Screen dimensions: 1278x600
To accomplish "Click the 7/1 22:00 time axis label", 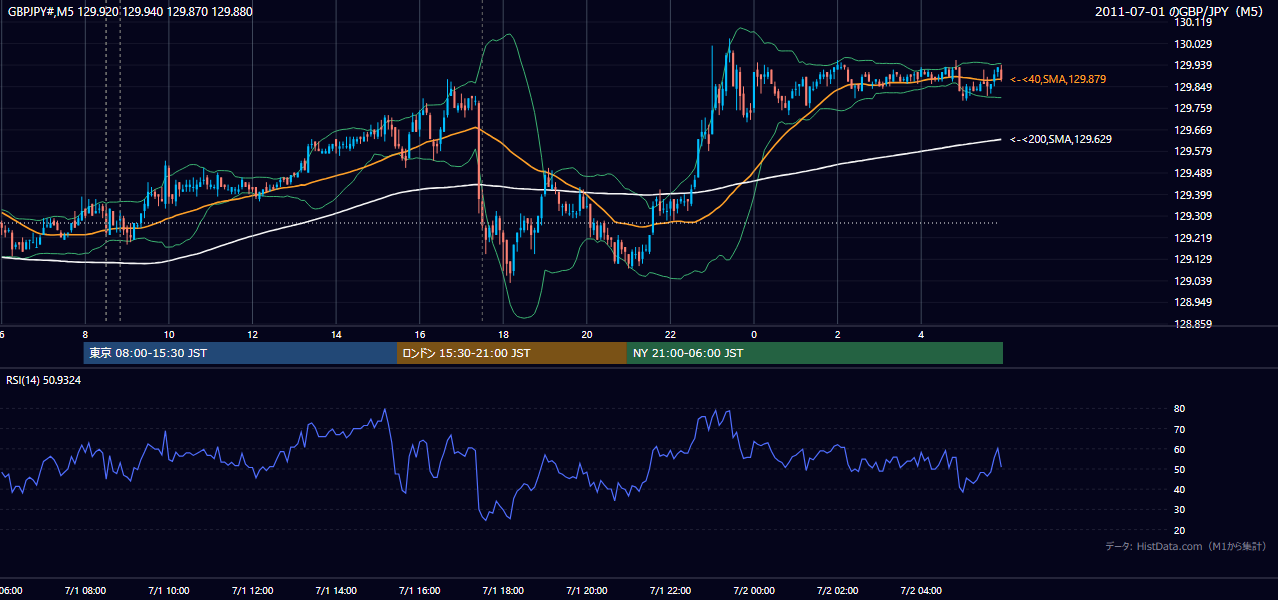I will (670, 591).
